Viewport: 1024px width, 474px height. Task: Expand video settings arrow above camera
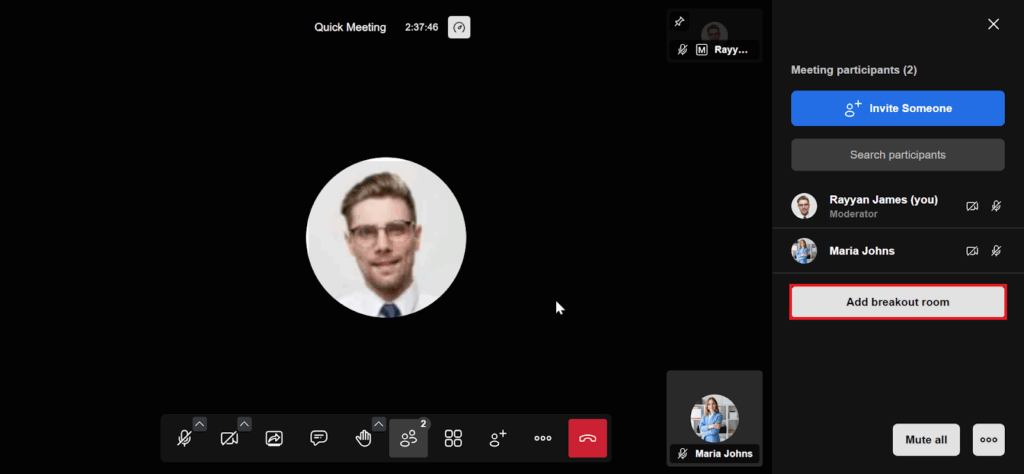point(245,423)
